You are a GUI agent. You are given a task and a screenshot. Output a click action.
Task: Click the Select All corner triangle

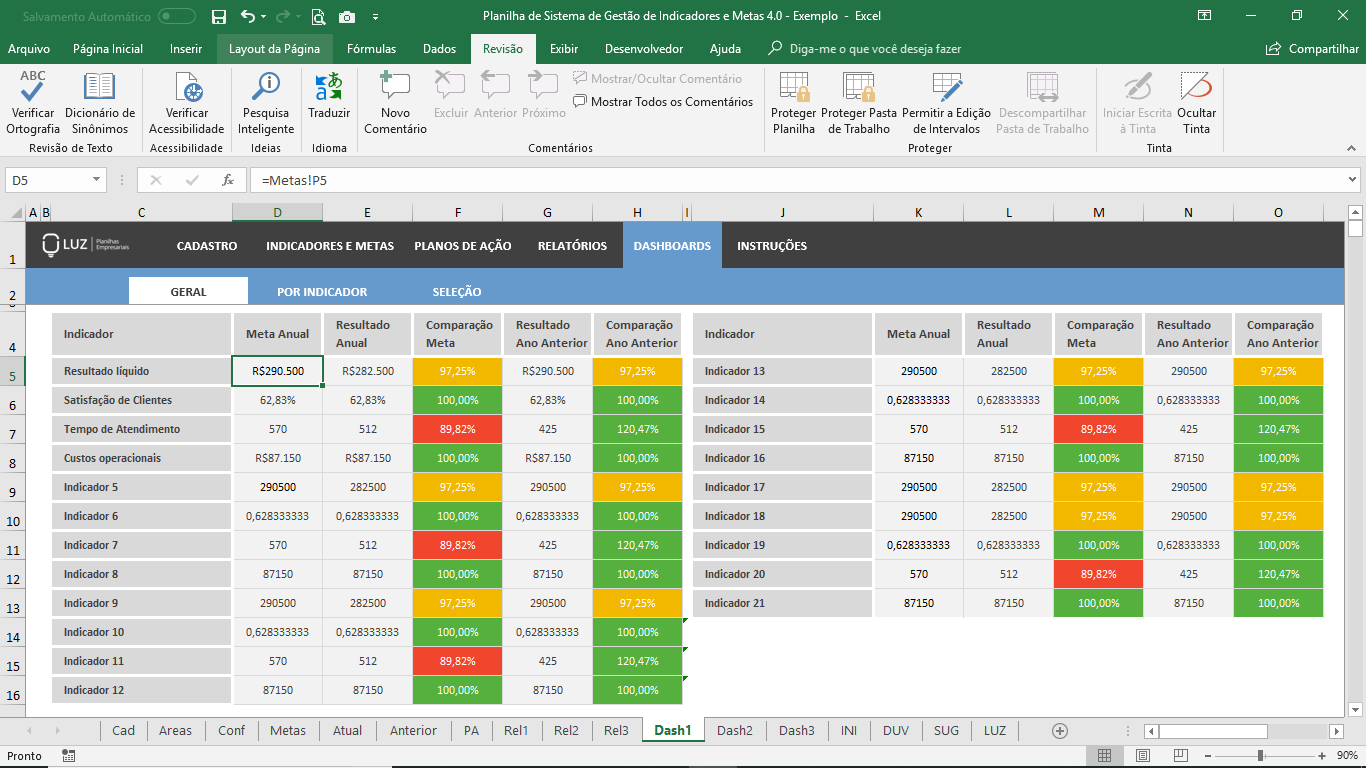16,212
